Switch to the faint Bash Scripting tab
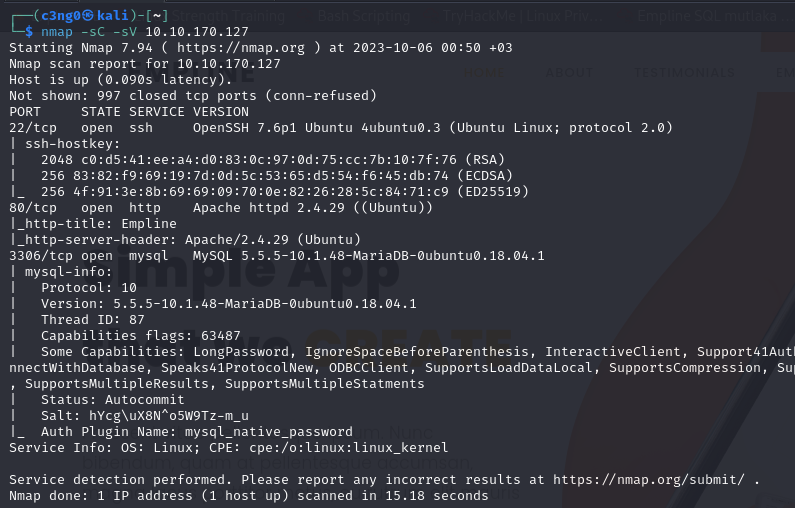The image size is (795, 508). 338,17
